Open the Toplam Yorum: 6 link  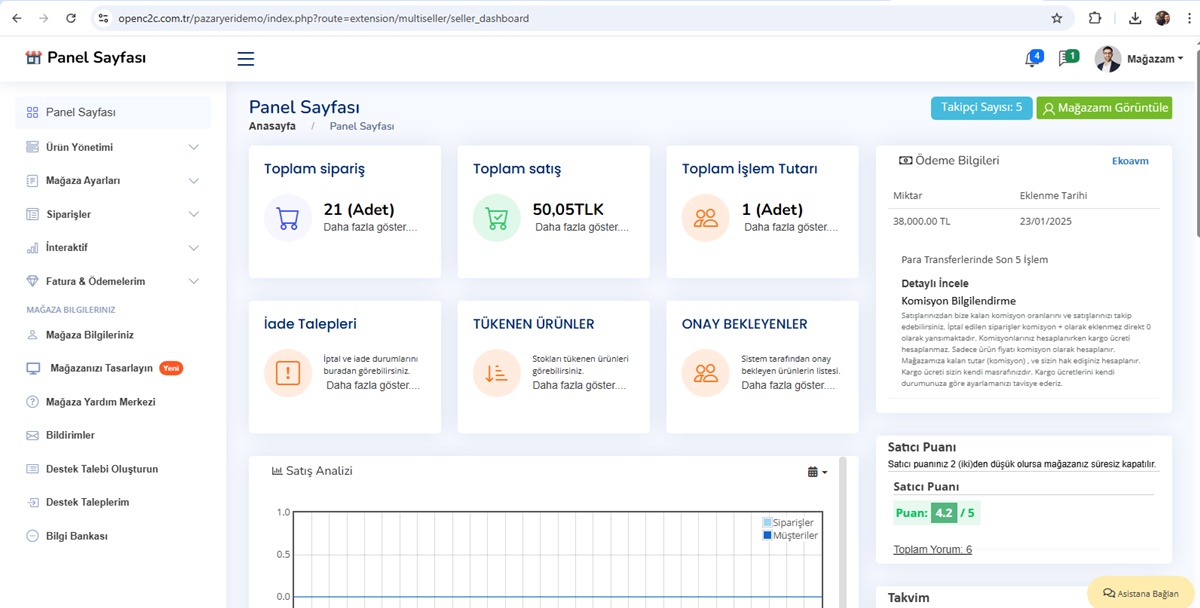pyautogui.click(x=932, y=549)
